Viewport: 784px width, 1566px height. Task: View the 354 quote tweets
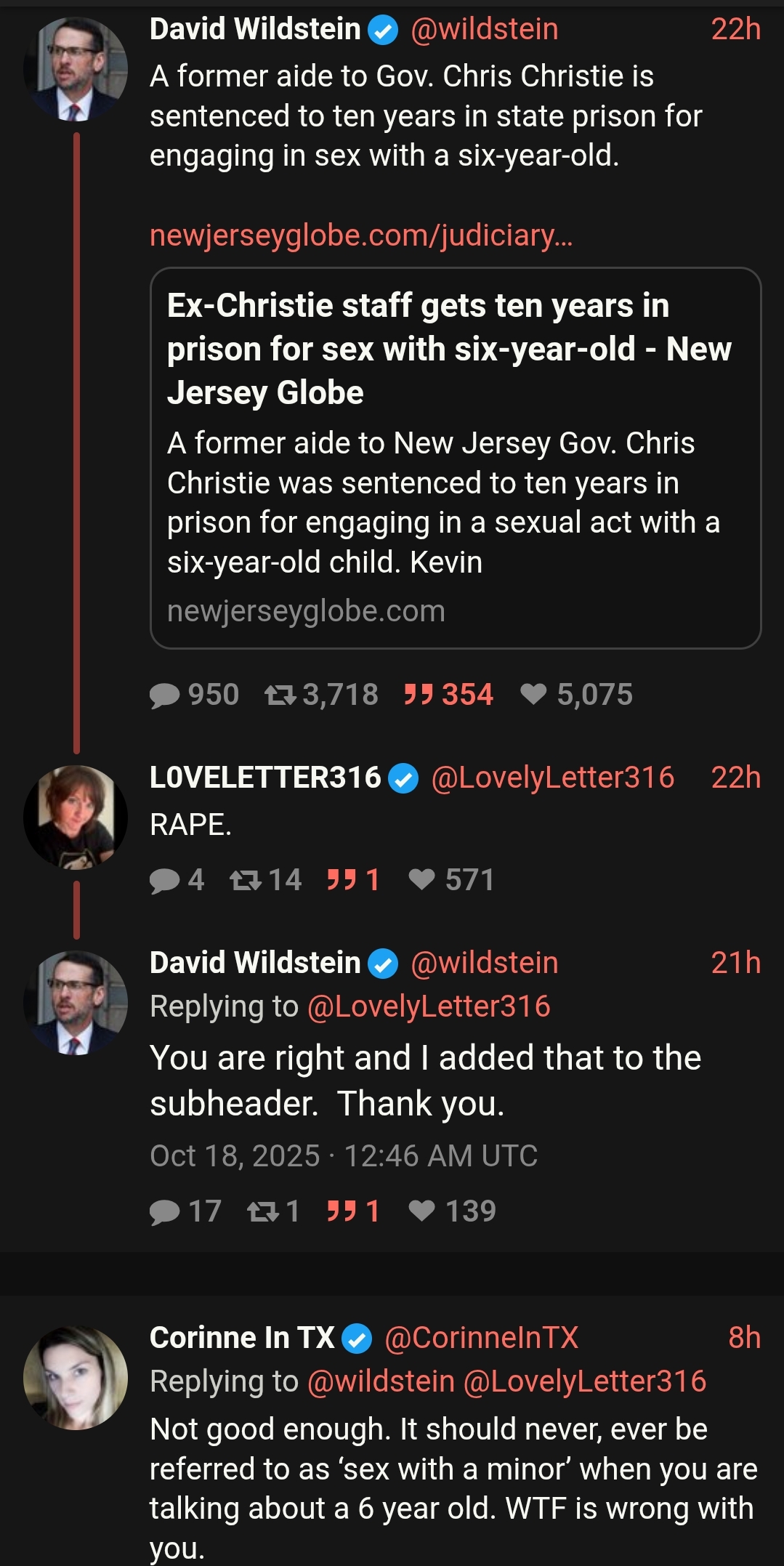pyautogui.click(x=448, y=695)
